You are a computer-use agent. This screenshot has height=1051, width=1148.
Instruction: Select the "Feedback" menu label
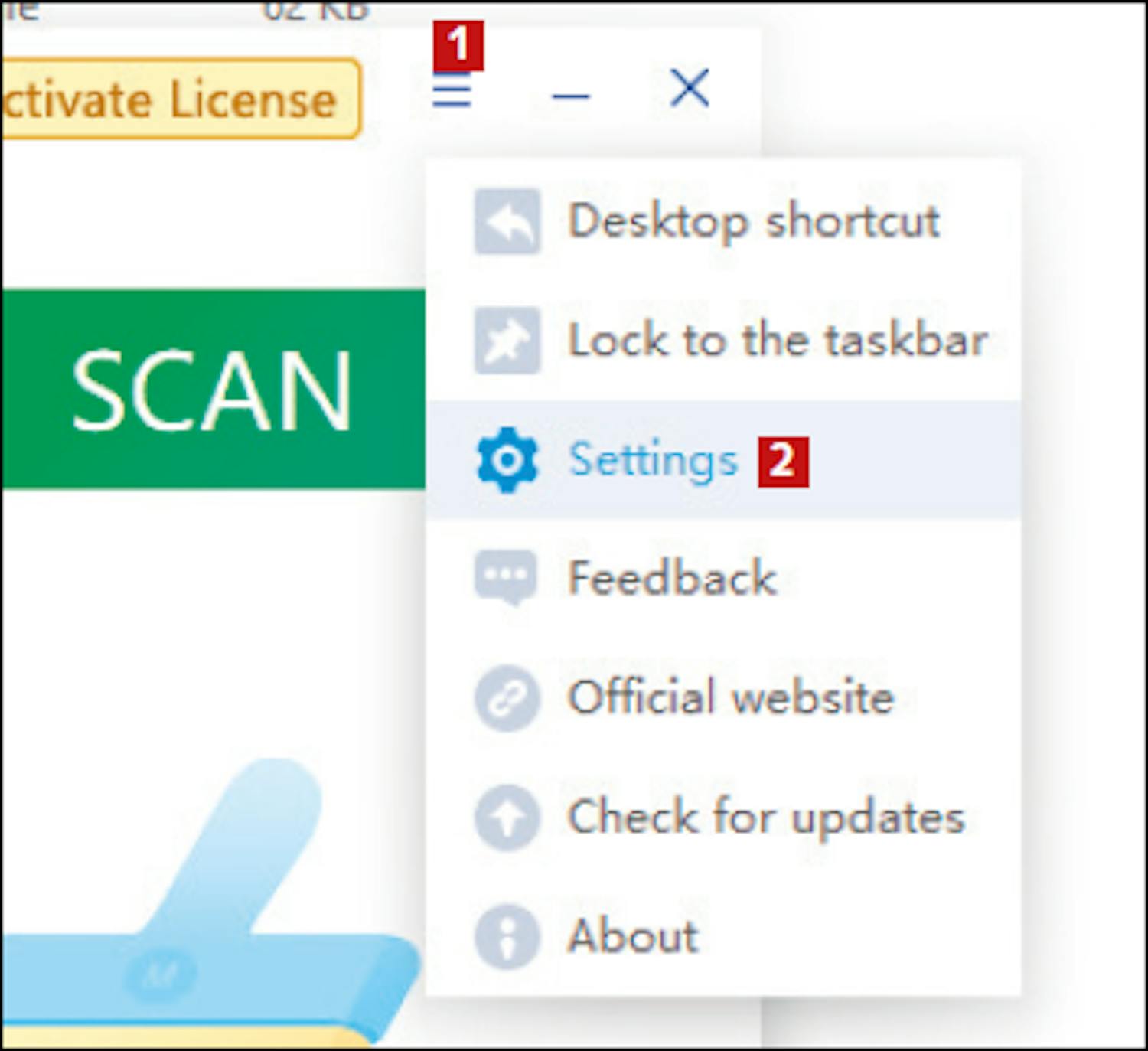coord(672,578)
